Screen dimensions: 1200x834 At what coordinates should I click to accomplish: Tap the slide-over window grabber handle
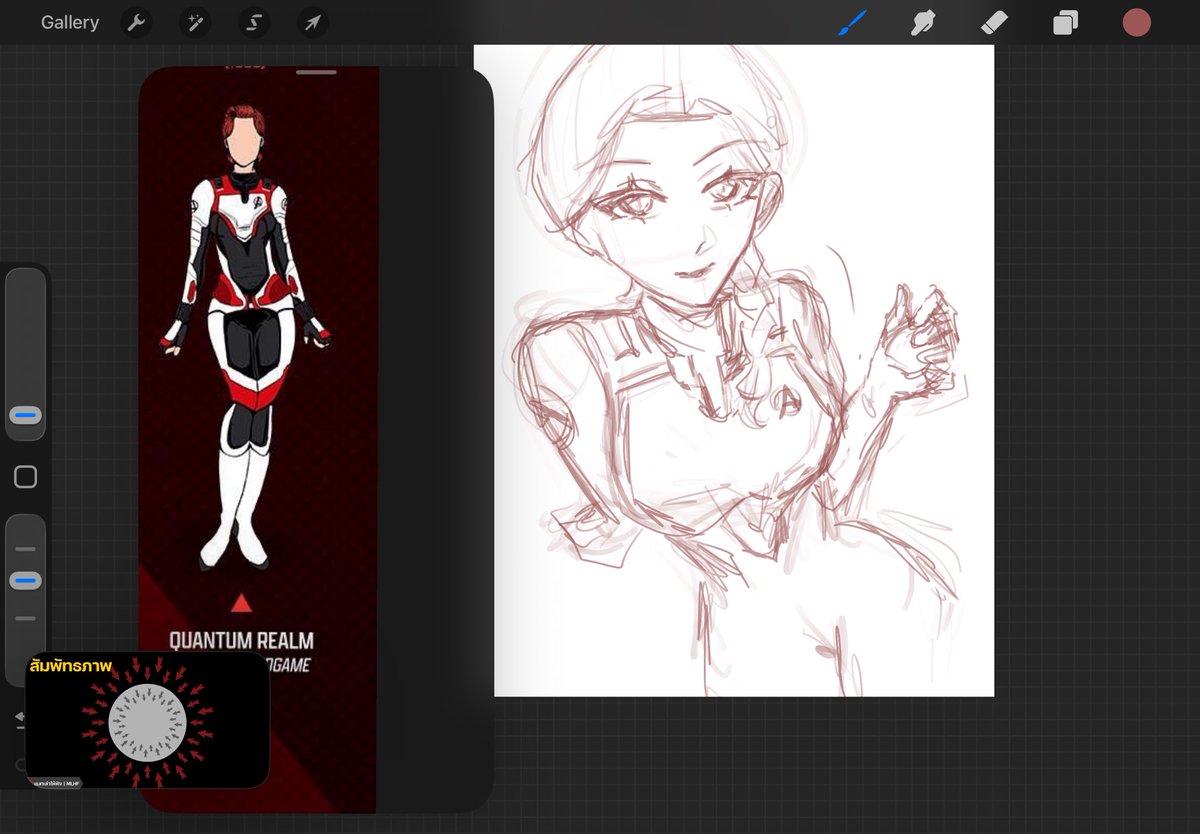pos(316,72)
